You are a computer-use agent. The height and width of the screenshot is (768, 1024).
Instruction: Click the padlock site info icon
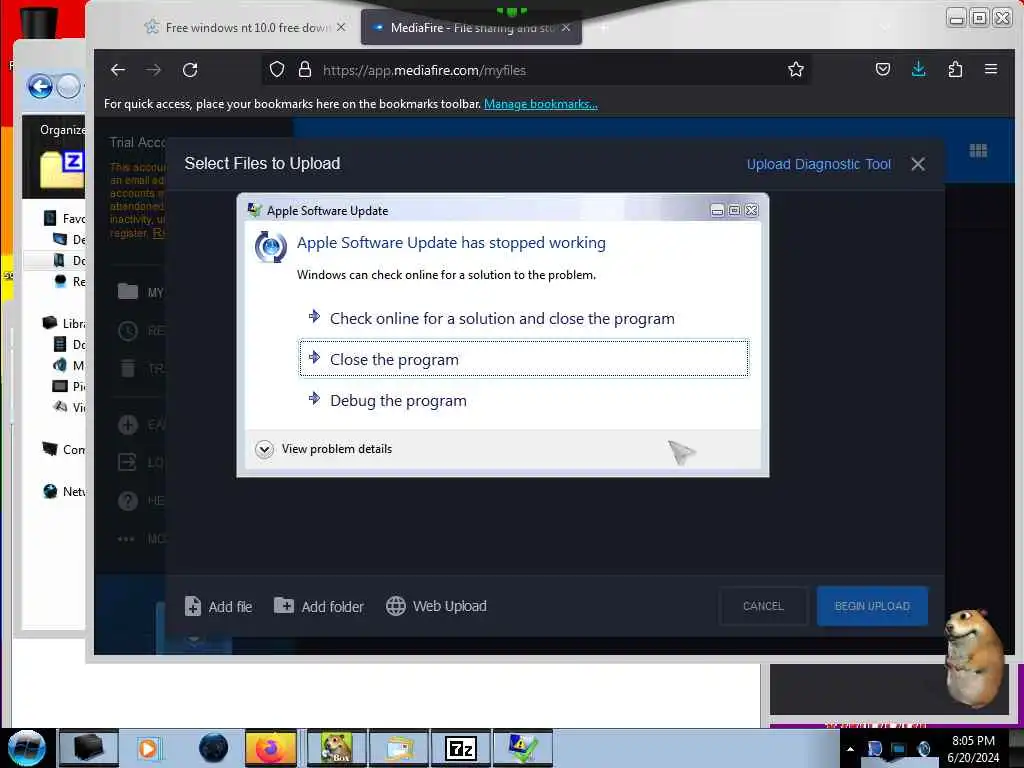point(304,69)
